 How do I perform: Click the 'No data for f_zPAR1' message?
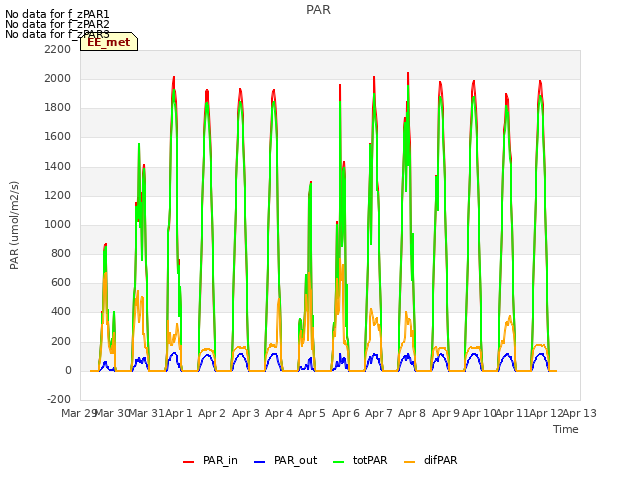pyautogui.click(x=57, y=14)
